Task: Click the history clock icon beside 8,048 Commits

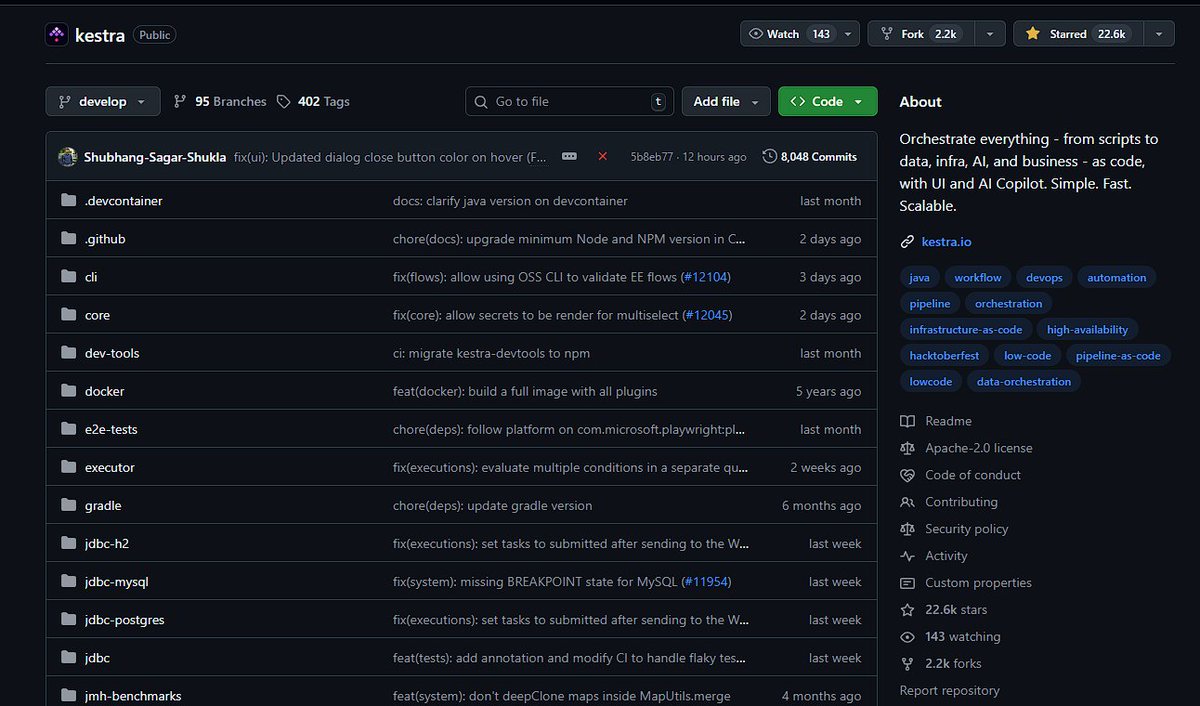Action: [x=769, y=157]
